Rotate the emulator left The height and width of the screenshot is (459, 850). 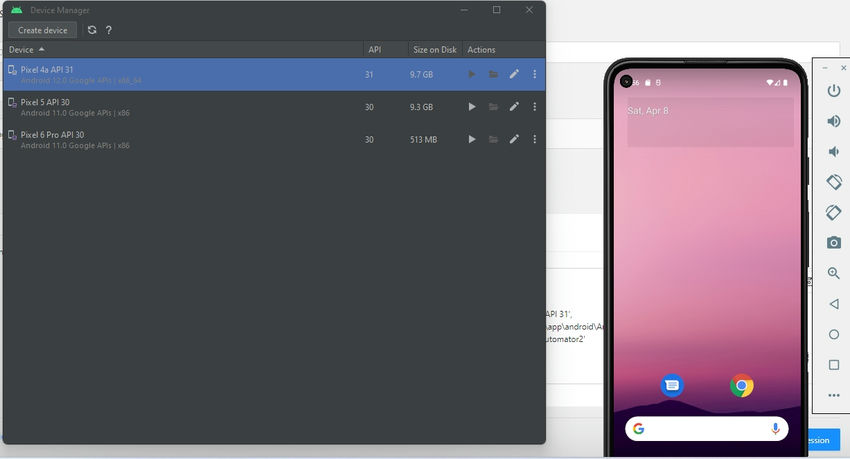[x=834, y=182]
